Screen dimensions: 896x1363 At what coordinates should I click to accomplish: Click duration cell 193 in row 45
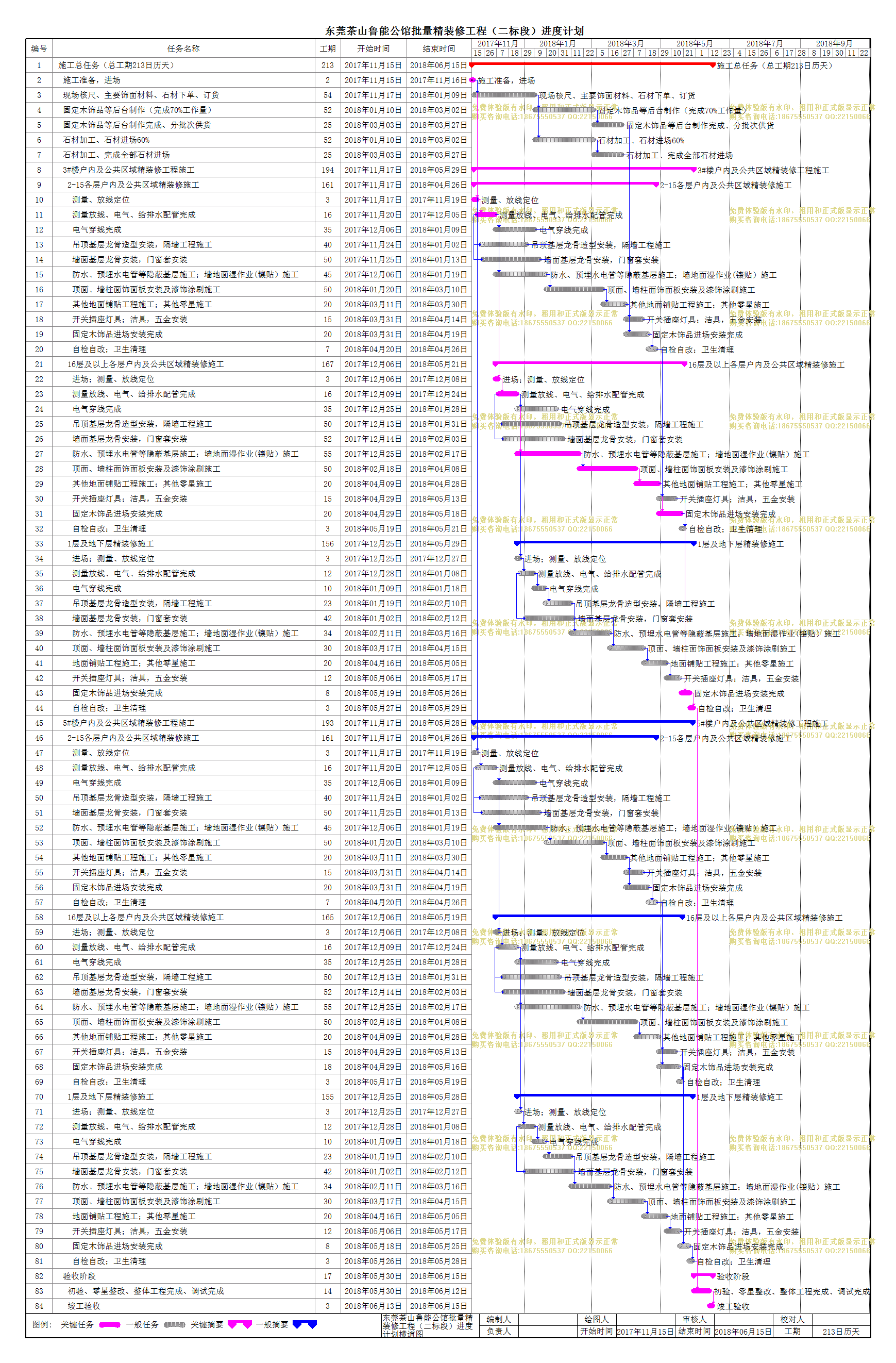[328, 723]
